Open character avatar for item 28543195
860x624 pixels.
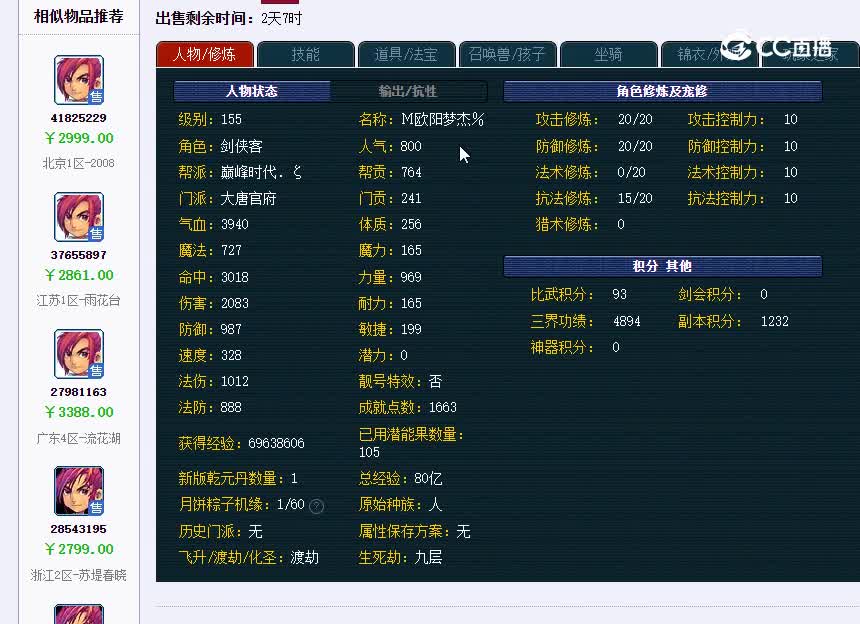point(79,491)
